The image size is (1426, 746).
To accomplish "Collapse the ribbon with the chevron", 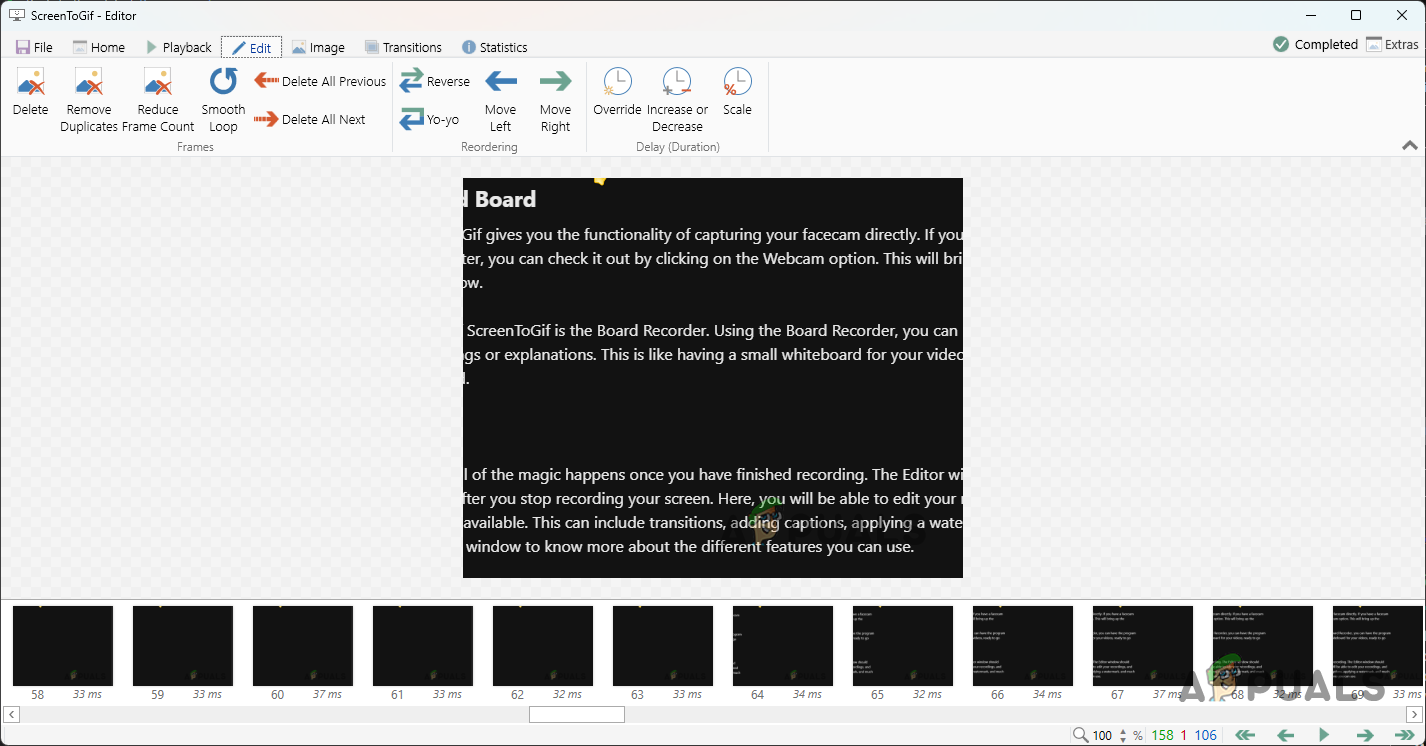I will point(1409,146).
